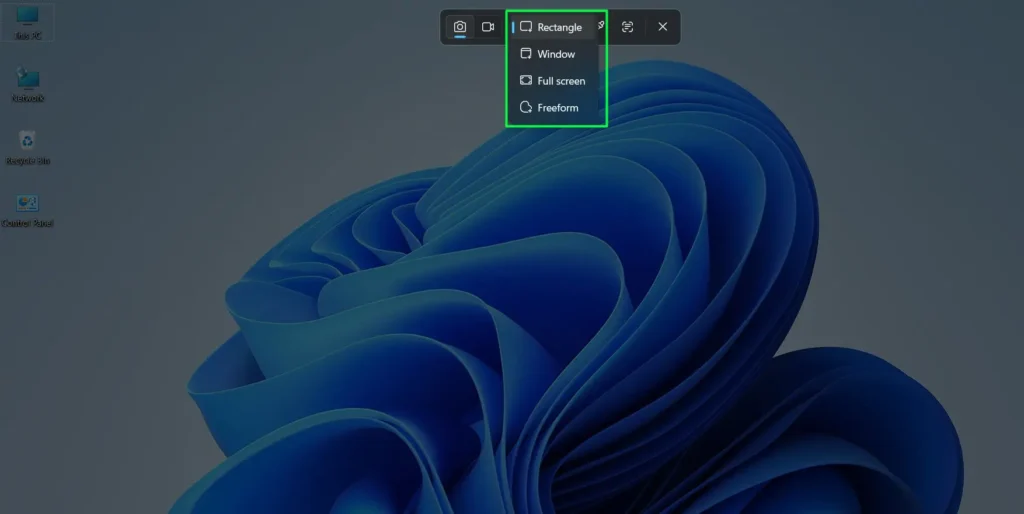The height and width of the screenshot is (514, 1024).
Task: Switch to video Record mode
Action: (488, 27)
